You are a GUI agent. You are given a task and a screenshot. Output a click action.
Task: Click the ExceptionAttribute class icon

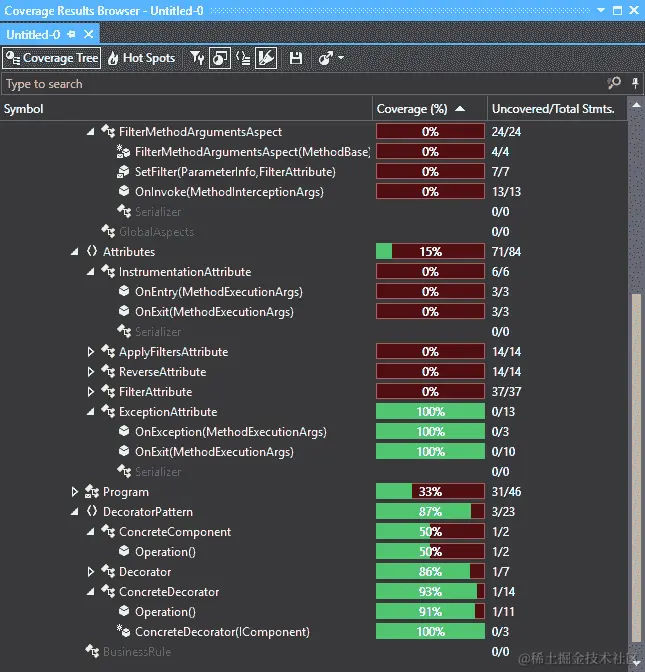click(x=108, y=411)
